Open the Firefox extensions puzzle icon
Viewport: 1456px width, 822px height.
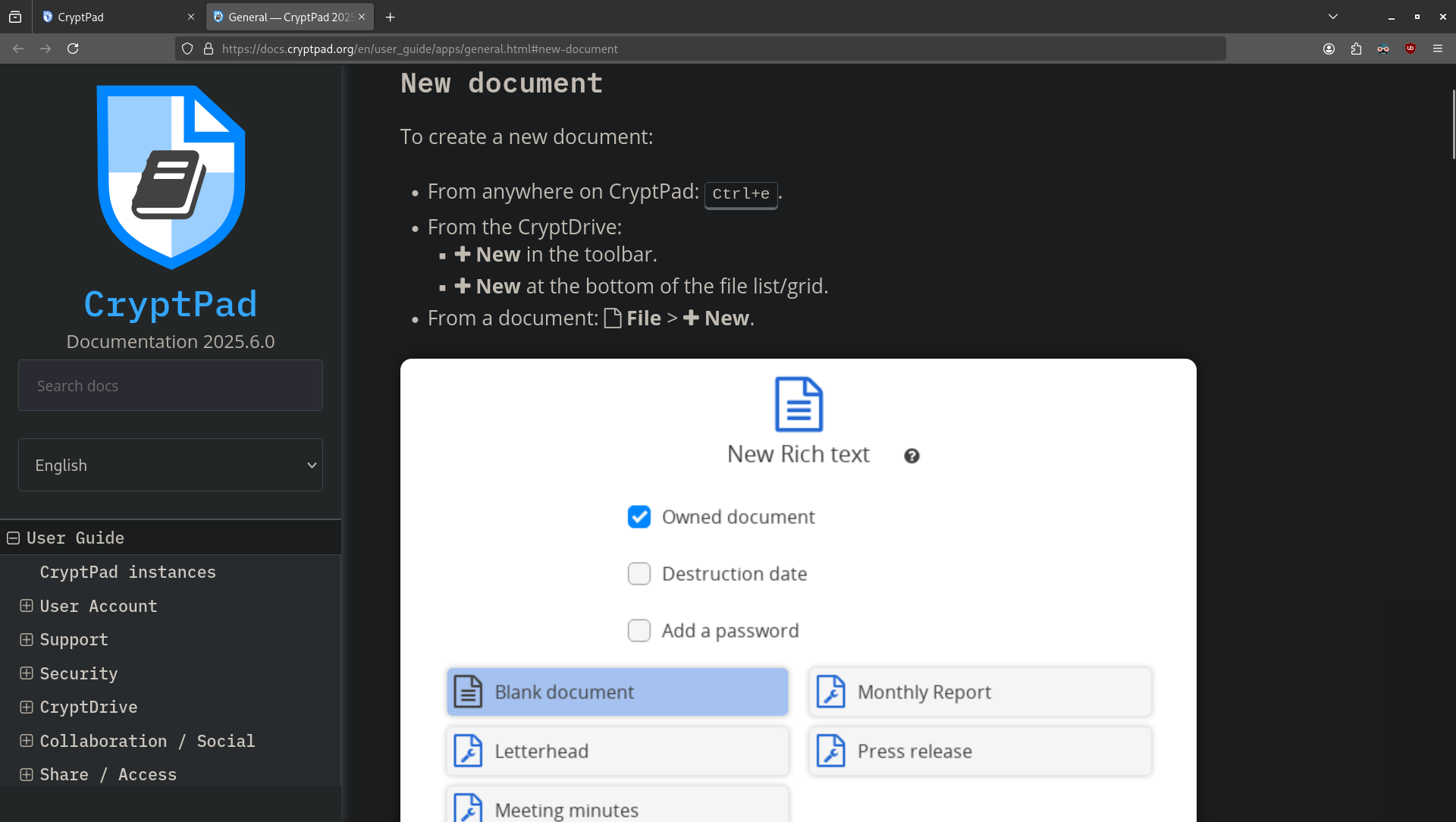(1356, 49)
